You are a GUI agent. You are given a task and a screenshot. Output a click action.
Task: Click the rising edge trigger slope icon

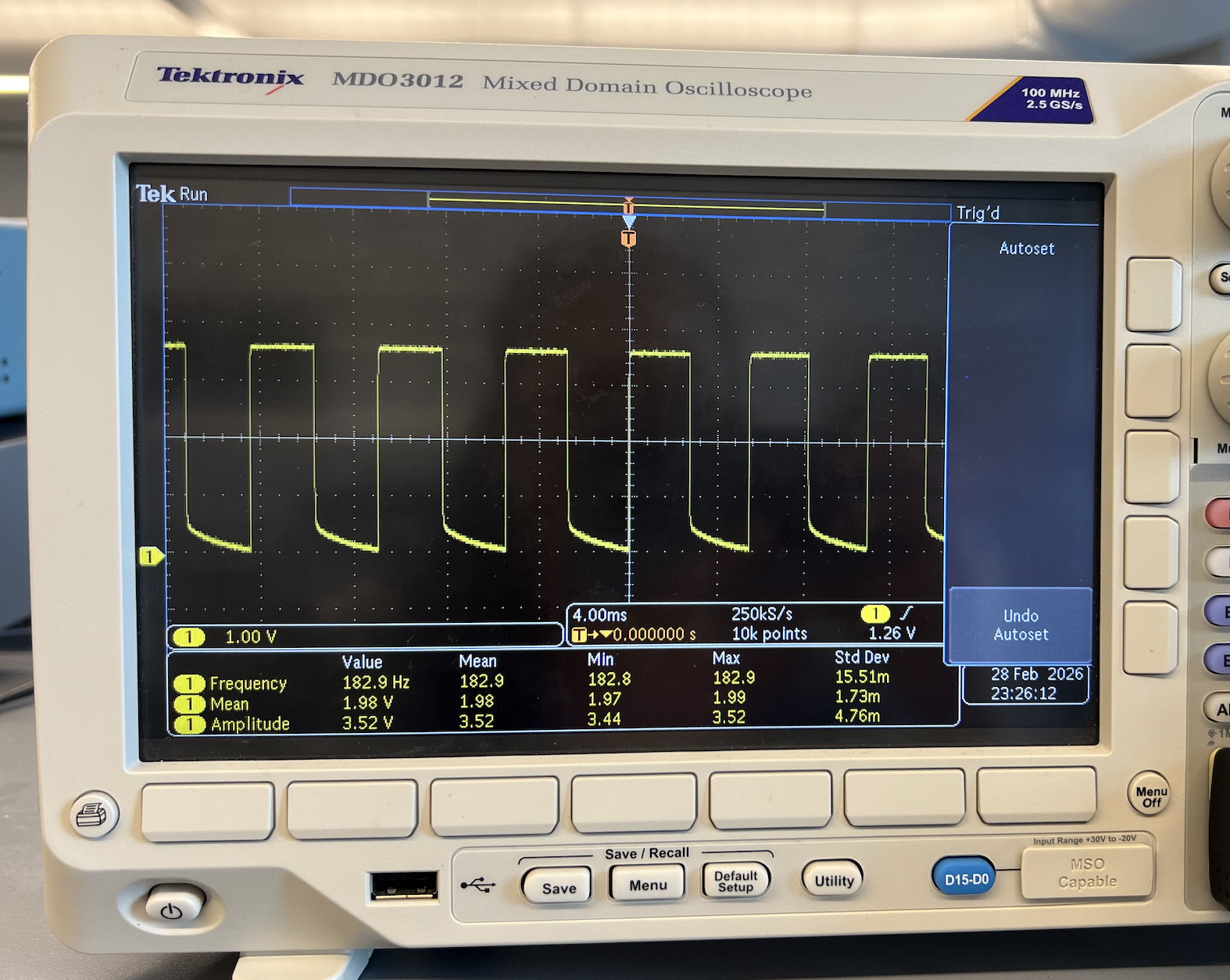(906, 613)
